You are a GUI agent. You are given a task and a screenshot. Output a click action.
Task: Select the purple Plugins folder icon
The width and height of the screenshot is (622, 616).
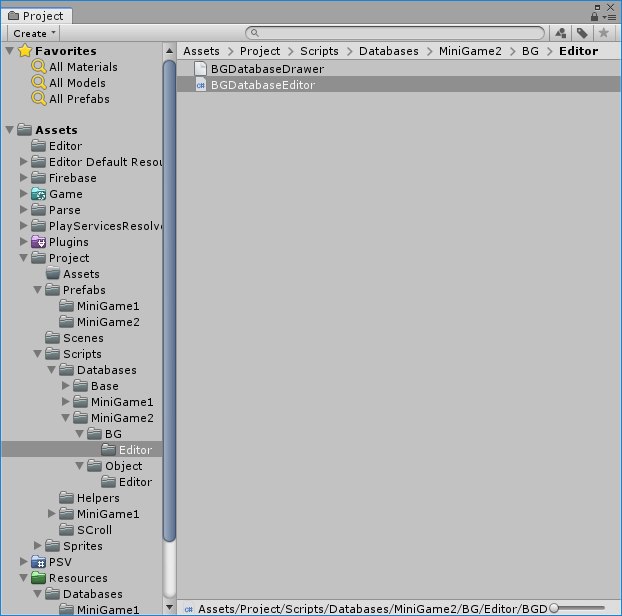38,242
